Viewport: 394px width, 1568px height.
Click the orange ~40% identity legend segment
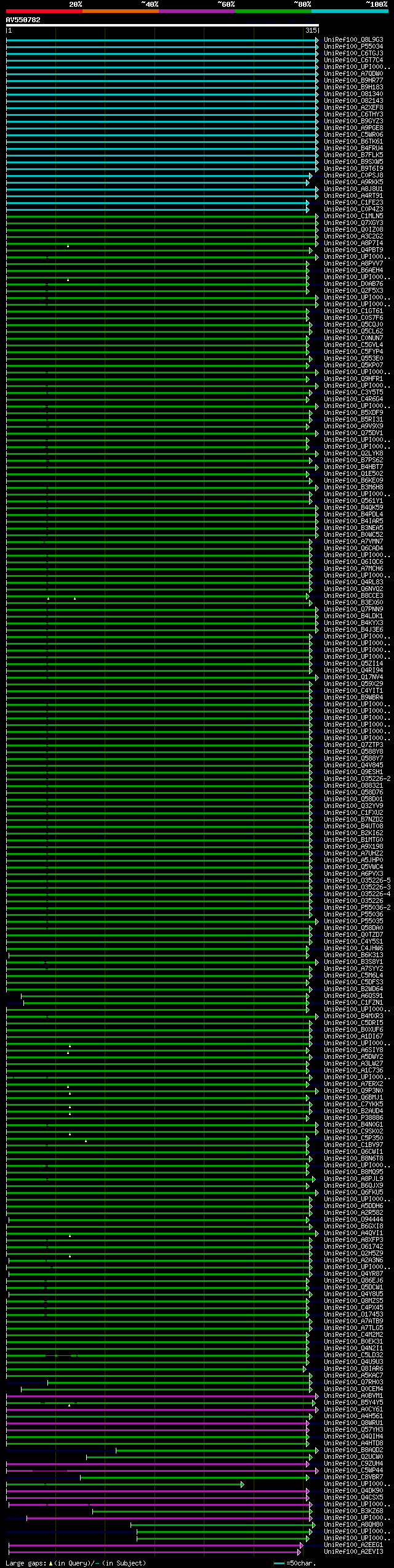(121, 11)
